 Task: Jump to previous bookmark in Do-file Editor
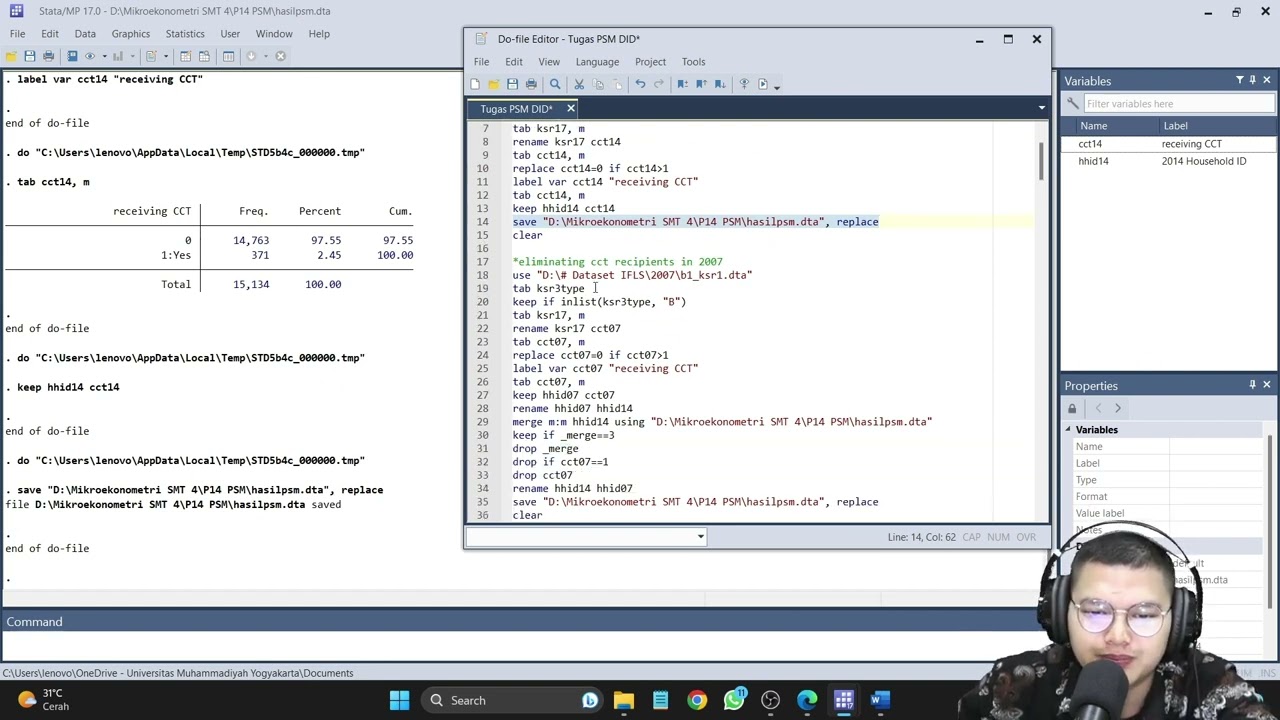click(701, 84)
